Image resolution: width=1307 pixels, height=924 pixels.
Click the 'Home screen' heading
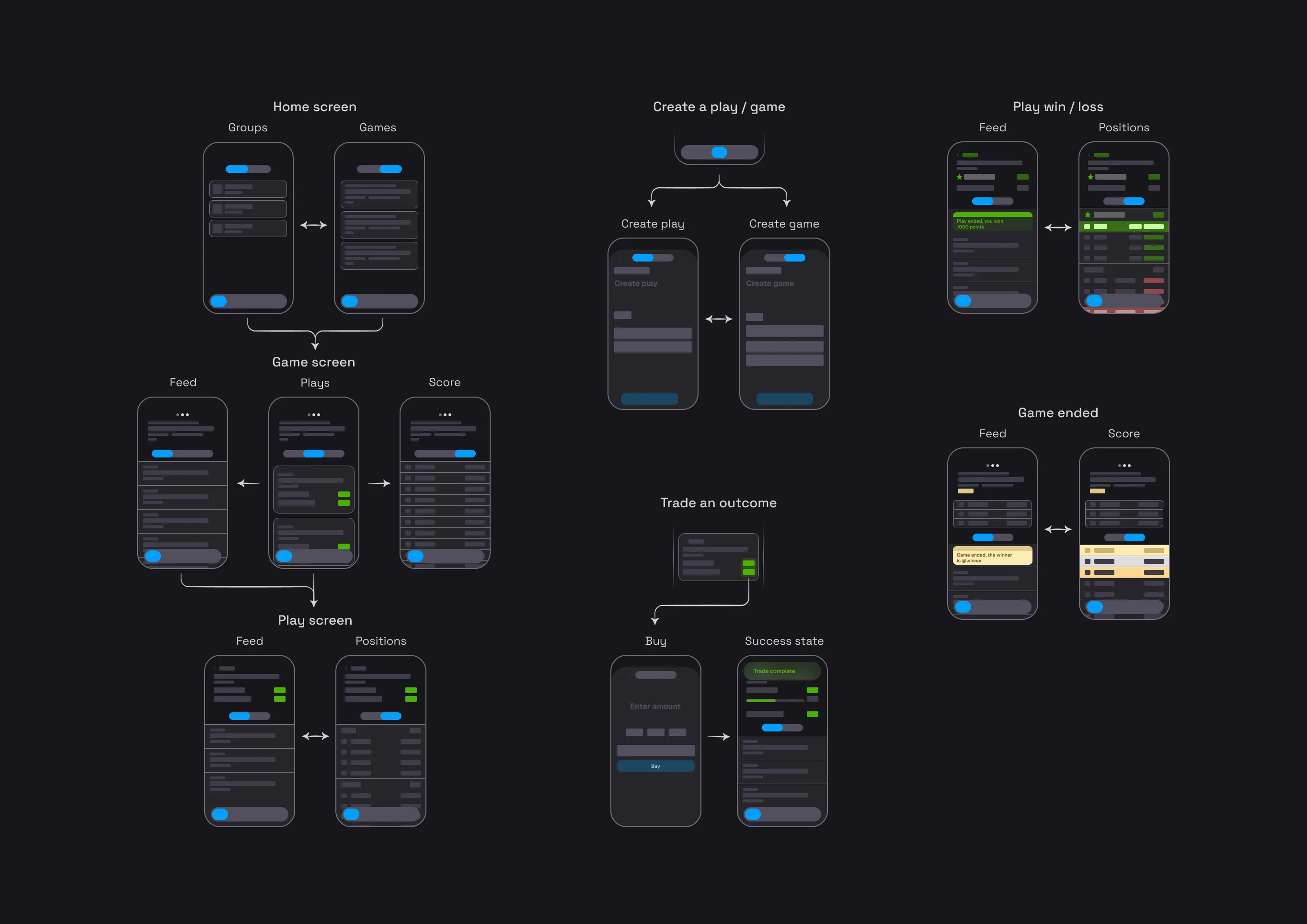(x=315, y=107)
